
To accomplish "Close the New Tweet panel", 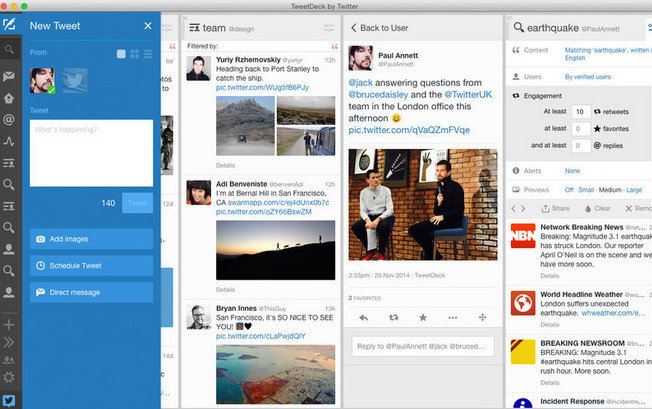I will point(148,26).
